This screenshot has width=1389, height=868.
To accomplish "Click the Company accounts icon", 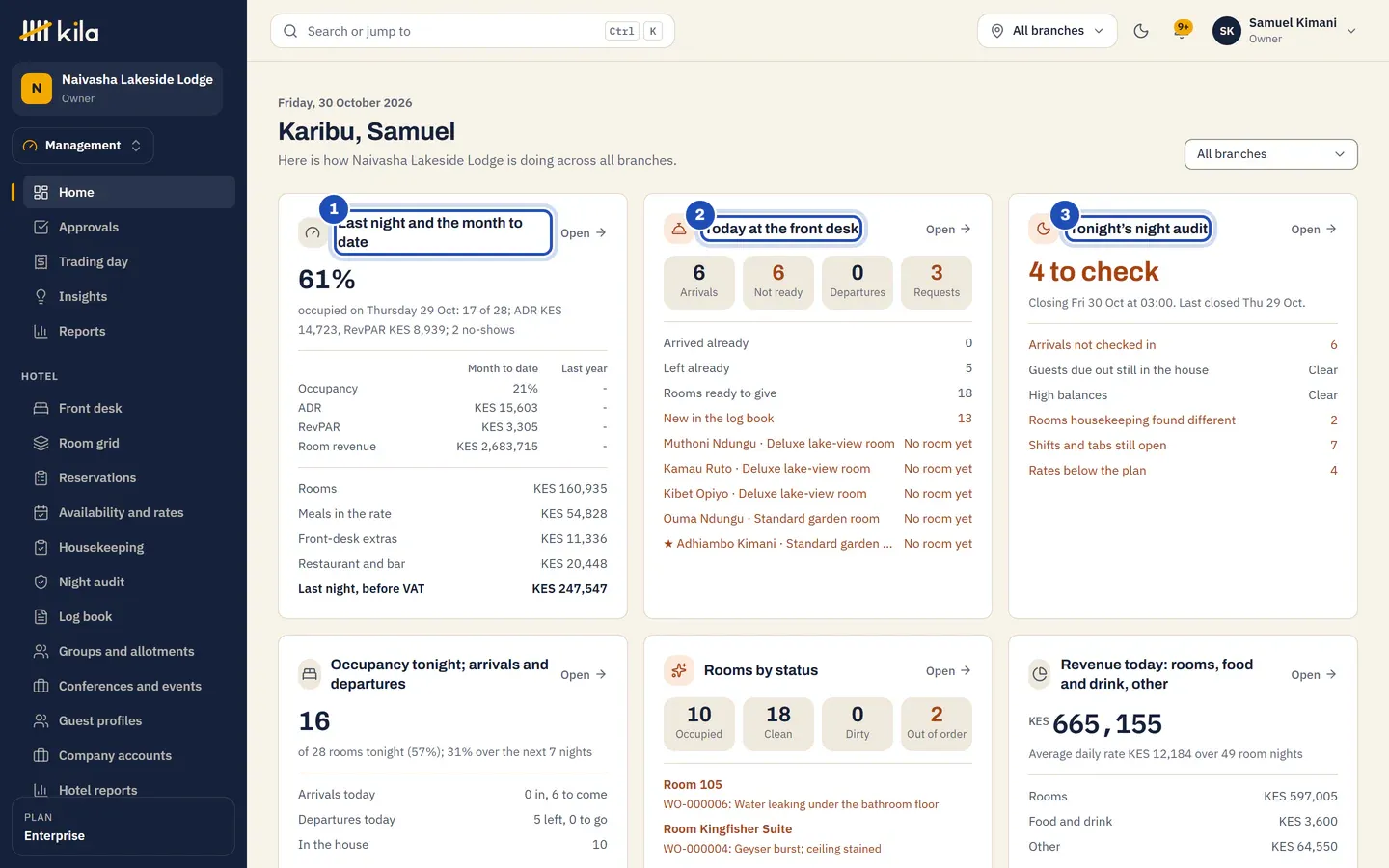I will (41, 756).
